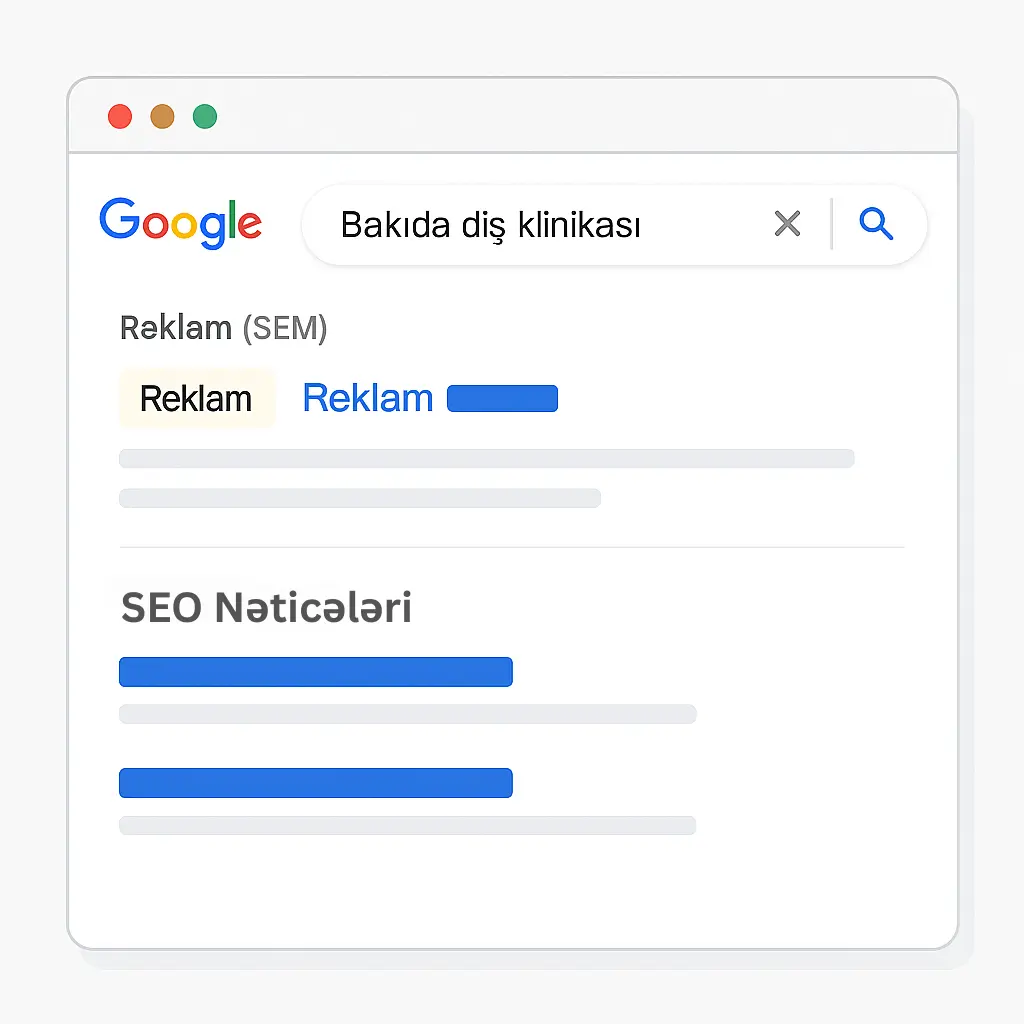
Task: Open the first blue SEO result title
Action: (315, 672)
